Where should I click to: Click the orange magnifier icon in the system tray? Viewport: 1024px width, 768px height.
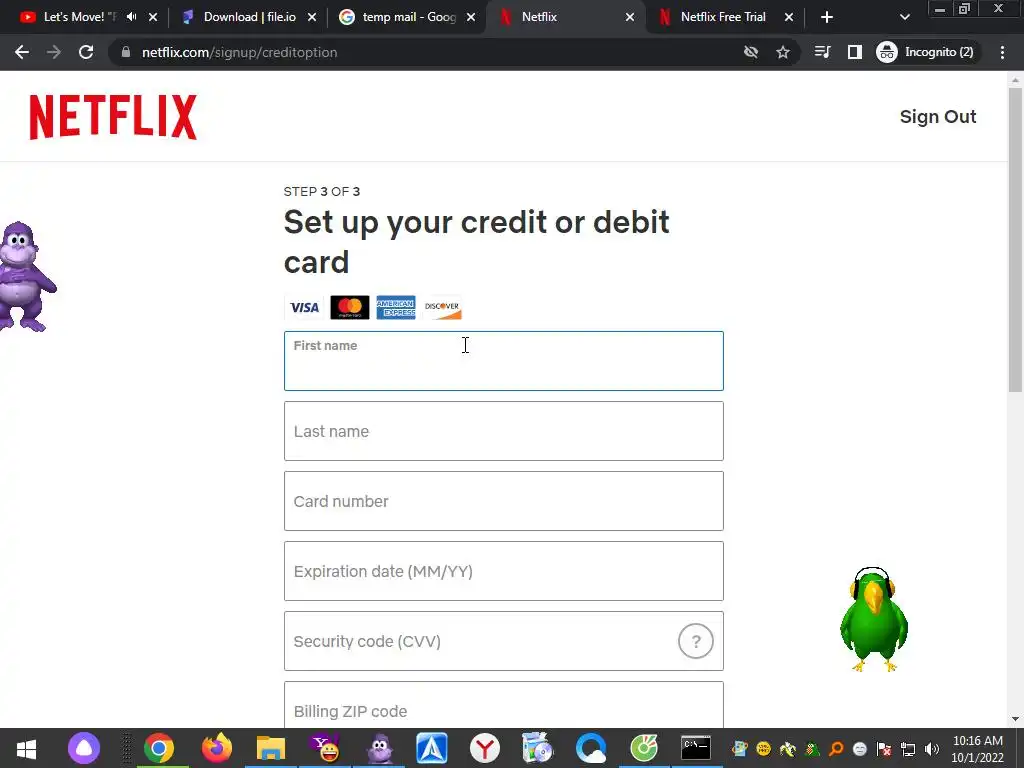(835, 749)
